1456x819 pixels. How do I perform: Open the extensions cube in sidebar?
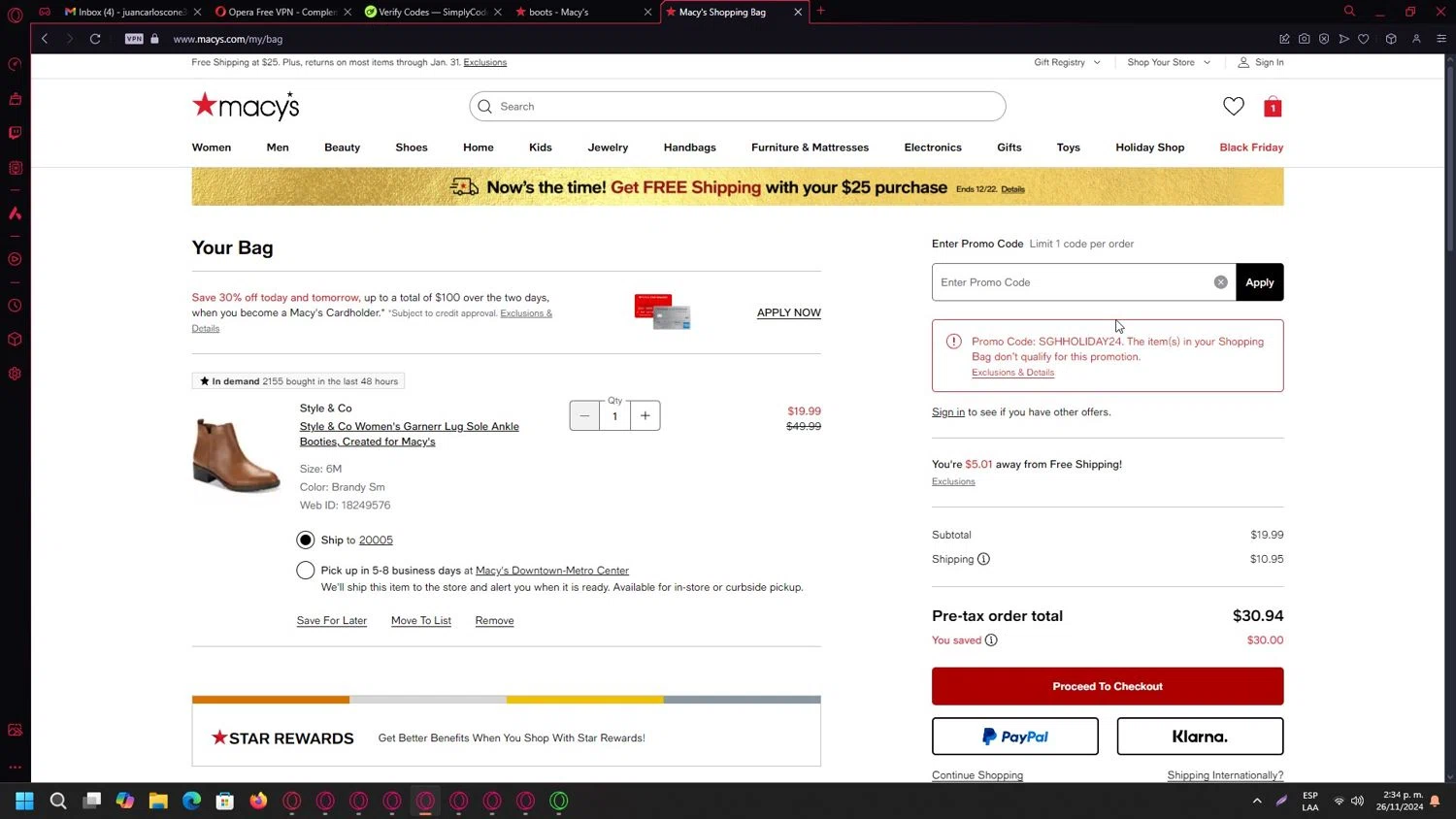[15, 340]
